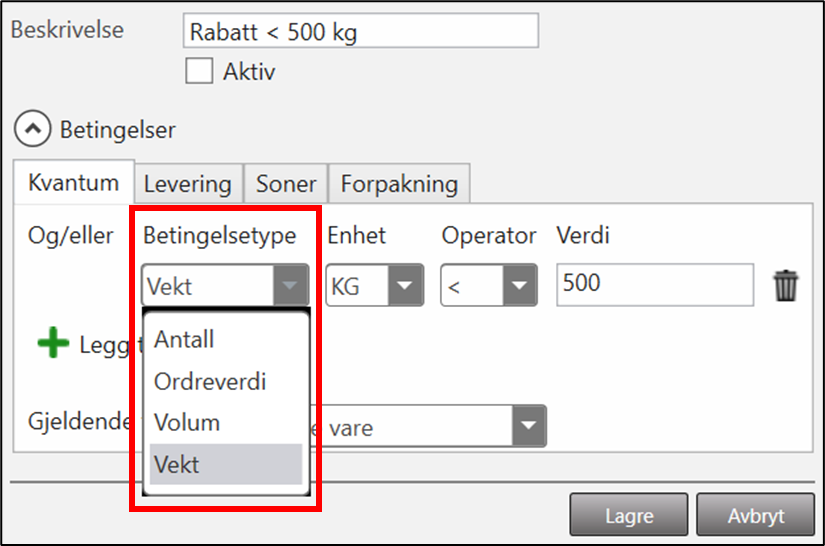This screenshot has width=825, height=546.
Task: Expand the Gjeldende dropdown arrow
Action: coord(528,427)
